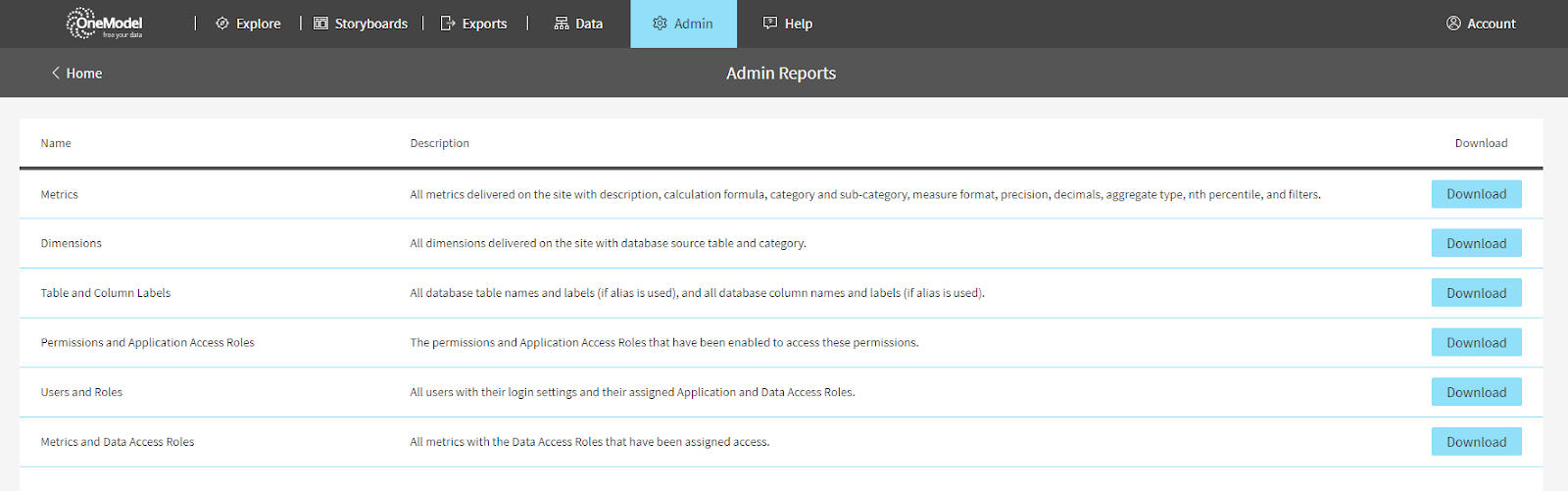The height and width of the screenshot is (491, 1568).
Task: Click the Storyboards panel icon
Action: (x=320, y=24)
